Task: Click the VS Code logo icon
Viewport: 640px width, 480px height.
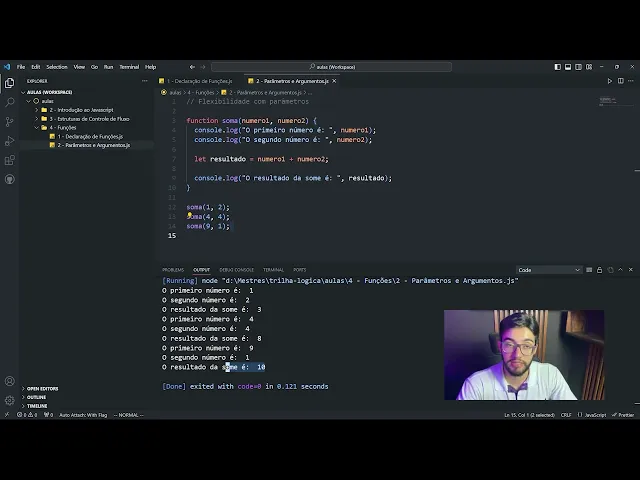Action: (7, 67)
